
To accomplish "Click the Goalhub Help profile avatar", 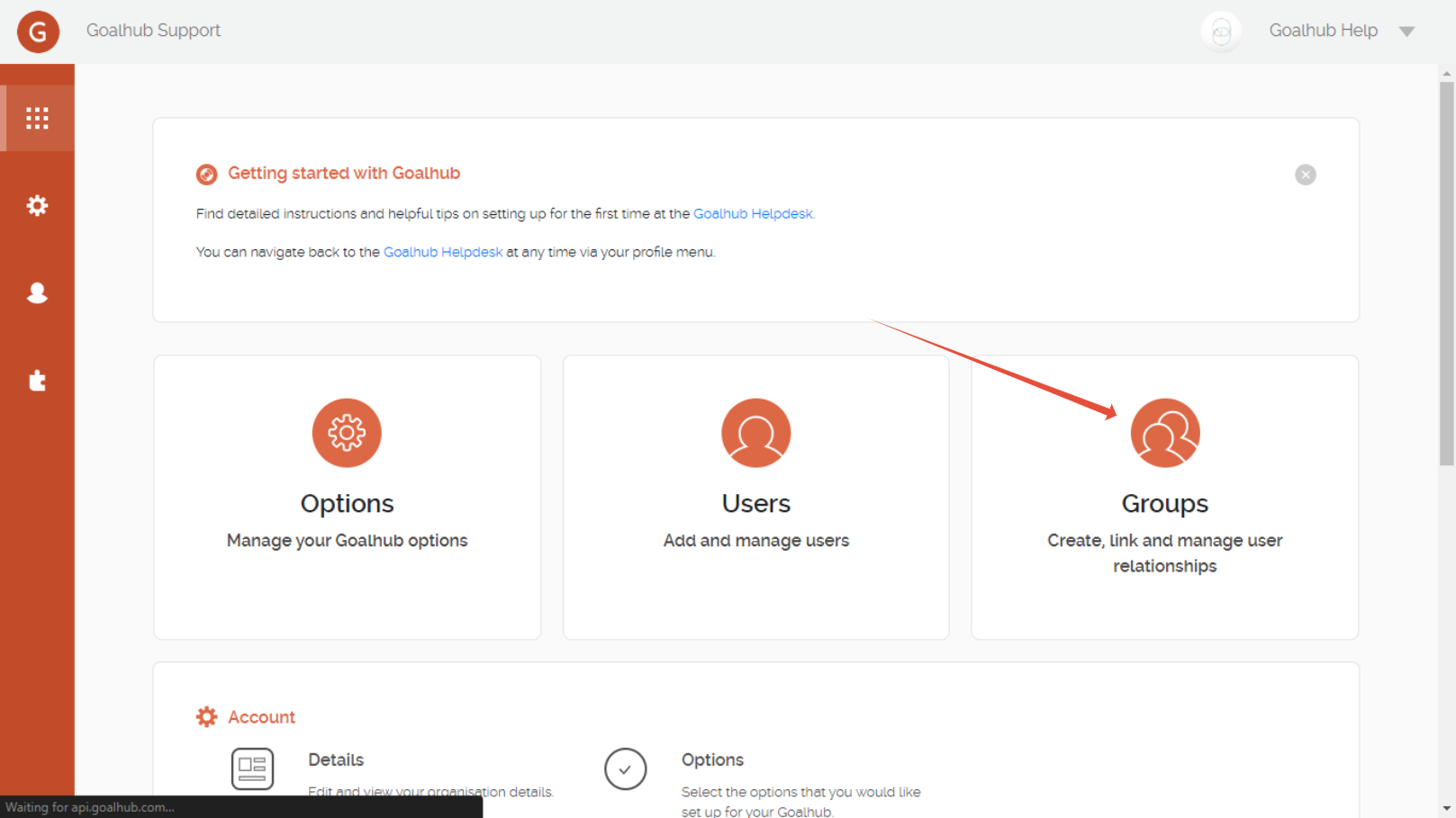I will tap(1221, 32).
